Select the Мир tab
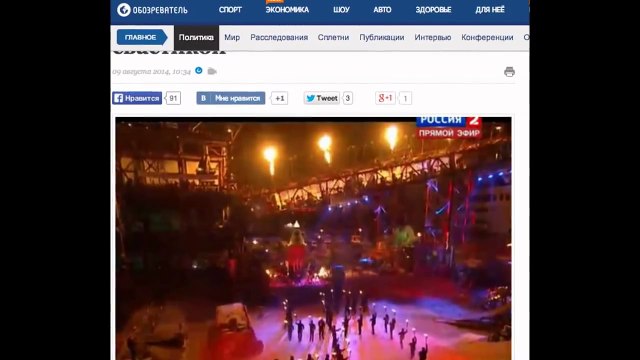 pyautogui.click(x=232, y=37)
